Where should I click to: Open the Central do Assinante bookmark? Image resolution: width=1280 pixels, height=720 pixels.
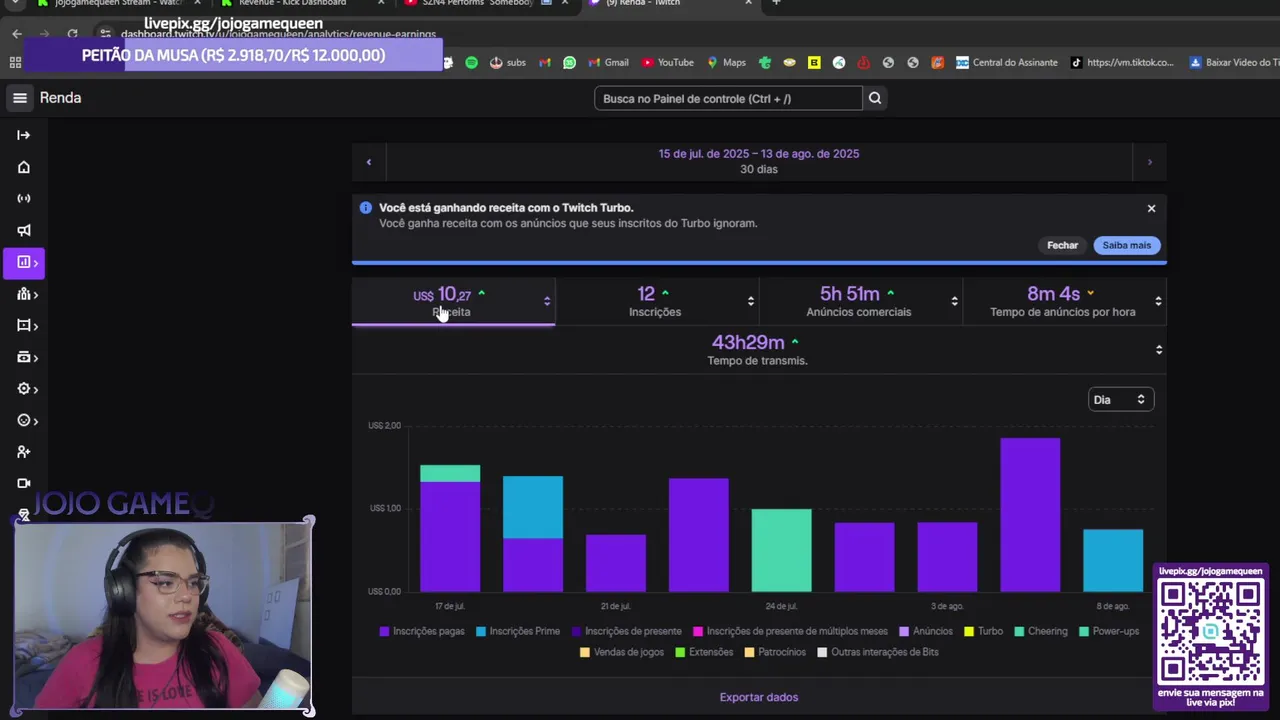(x=1007, y=62)
